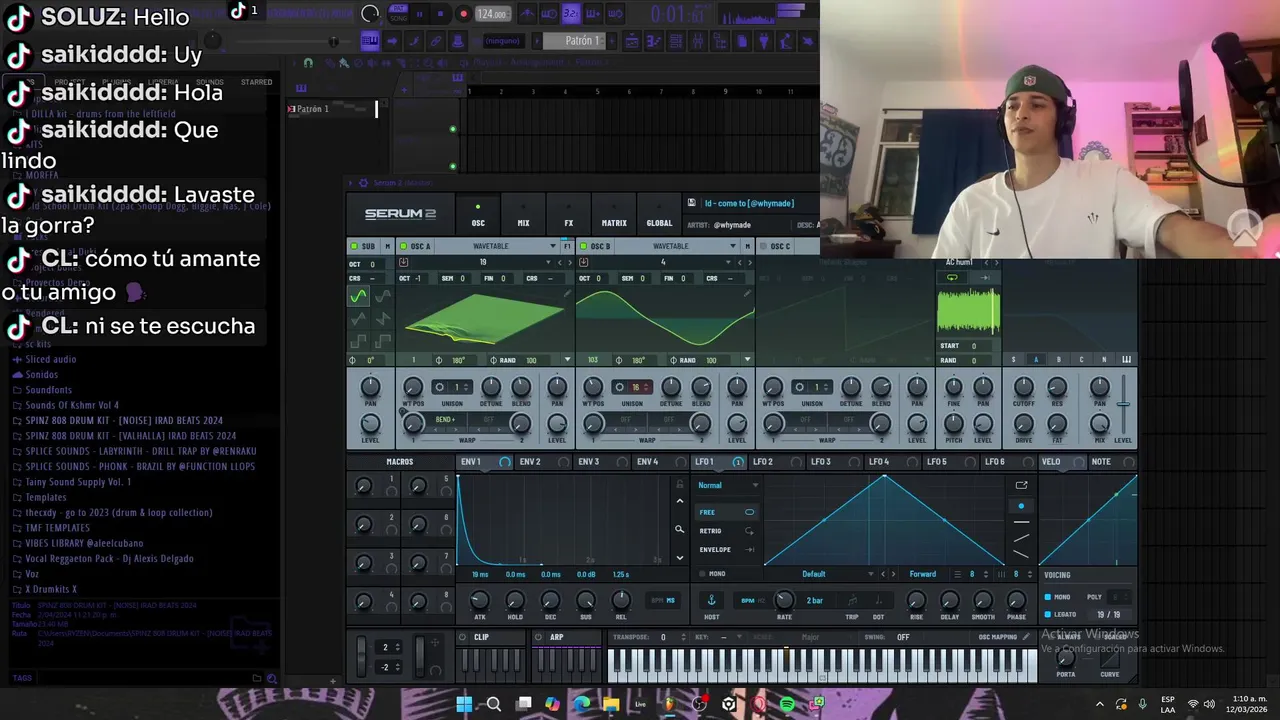Click the save preset disk icon in Serum
This screenshot has height=720, width=1280.
pyautogui.click(x=691, y=203)
